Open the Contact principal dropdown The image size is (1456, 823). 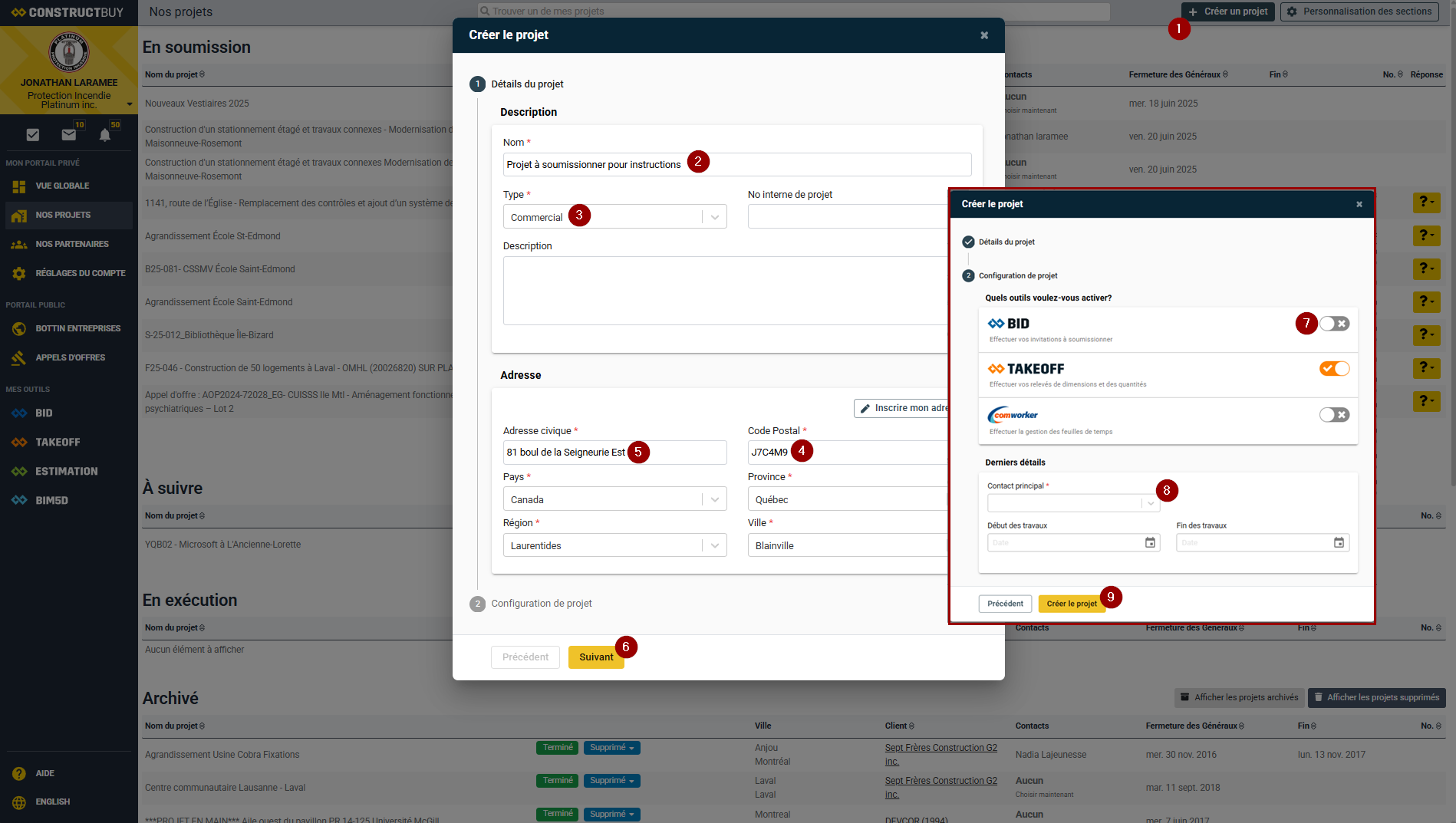[x=1150, y=504]
